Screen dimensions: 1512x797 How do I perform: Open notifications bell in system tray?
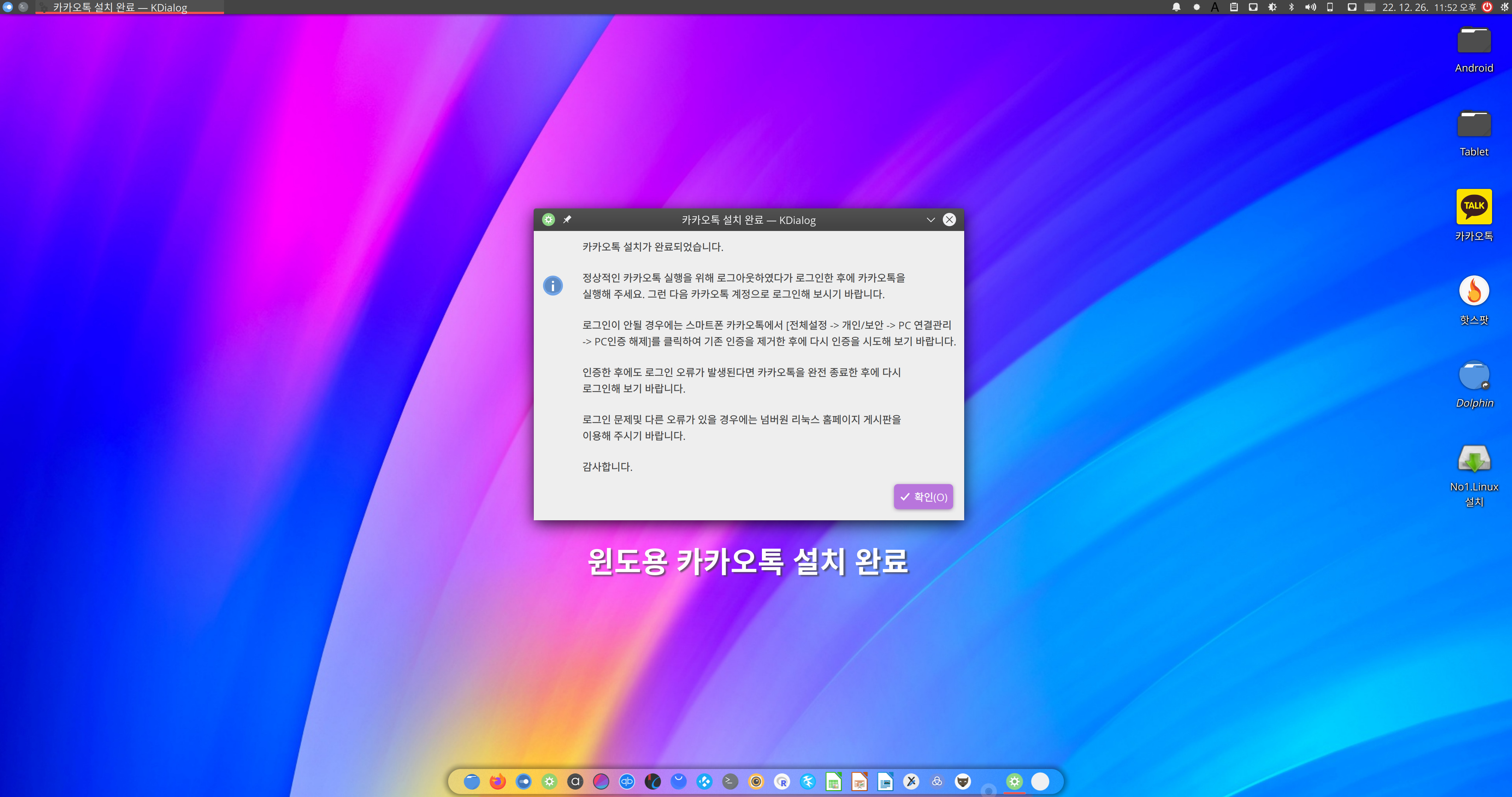1176,7
